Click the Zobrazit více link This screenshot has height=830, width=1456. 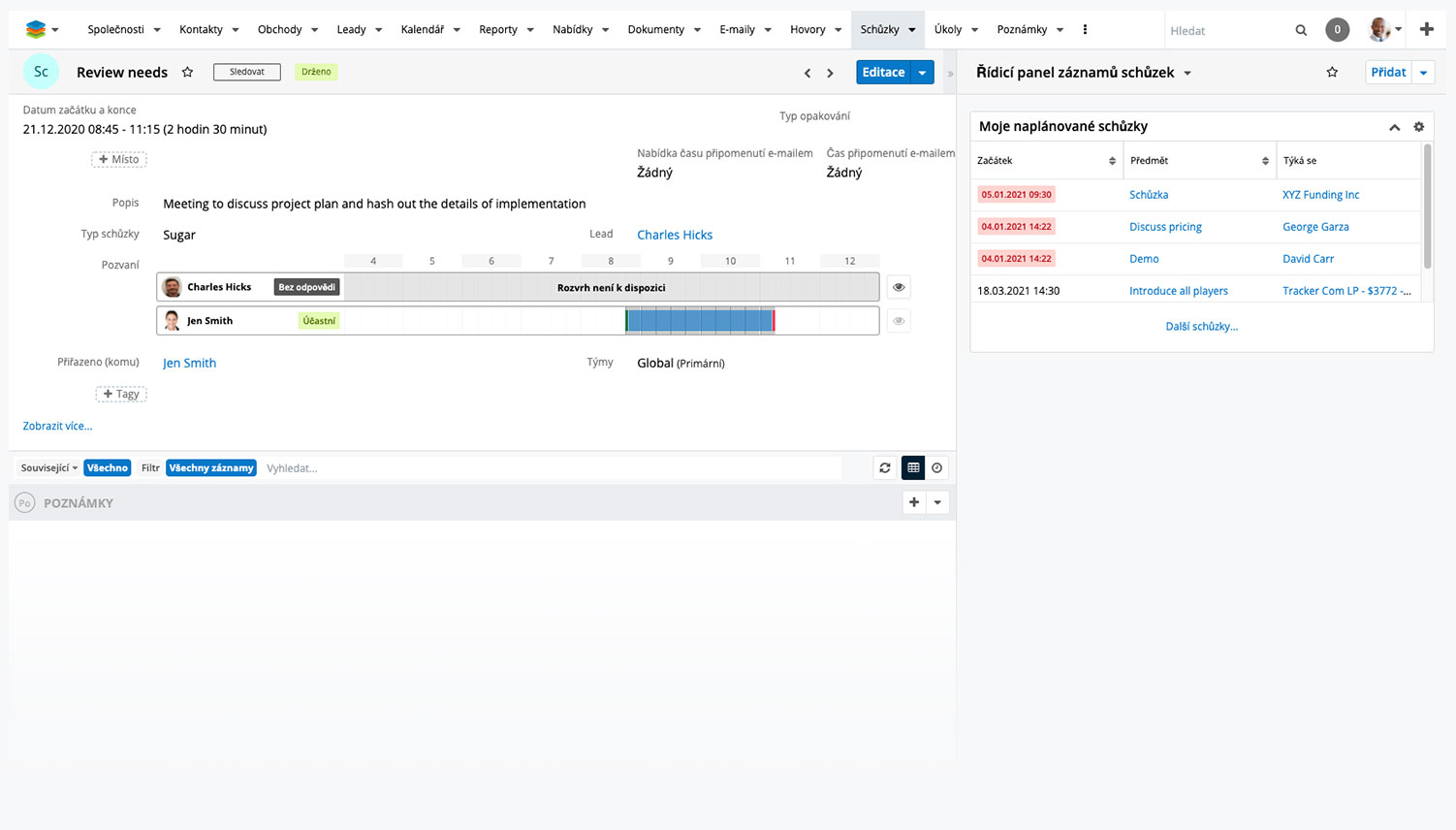click(57, 426)
